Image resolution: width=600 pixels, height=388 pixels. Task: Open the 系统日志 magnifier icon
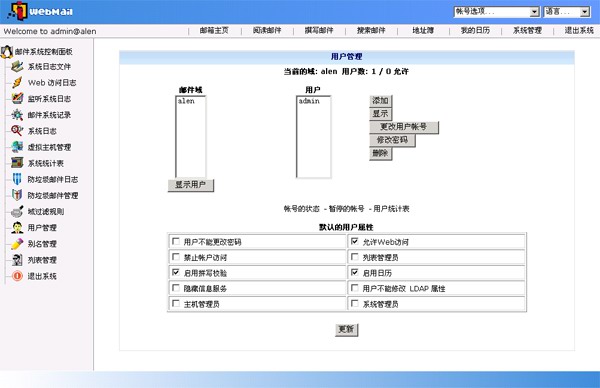17,131
